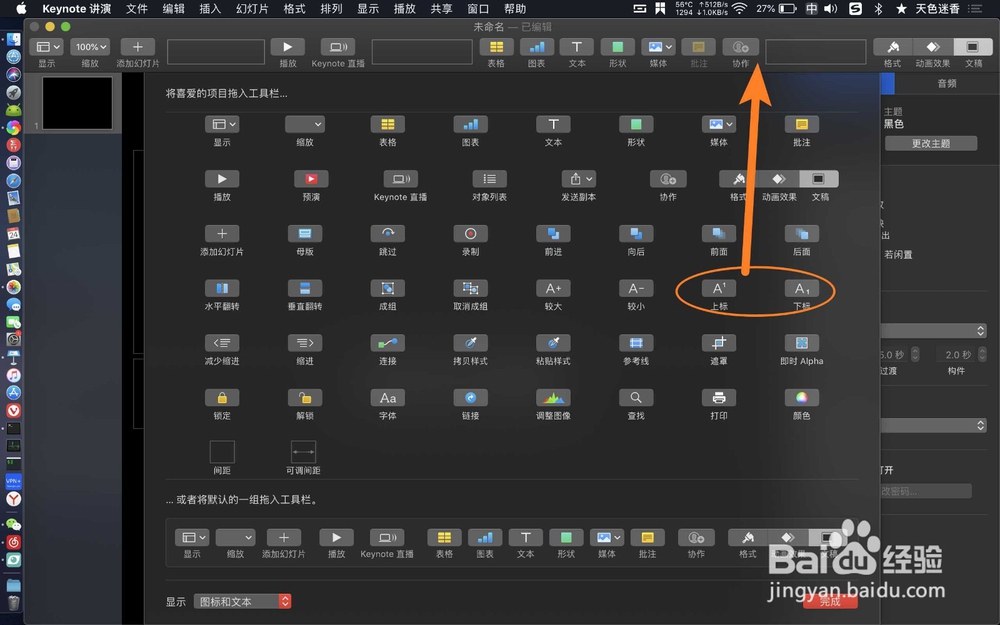Click the toolbar 播放 play button
The image size is (1000, 625).
click(288, 47)
